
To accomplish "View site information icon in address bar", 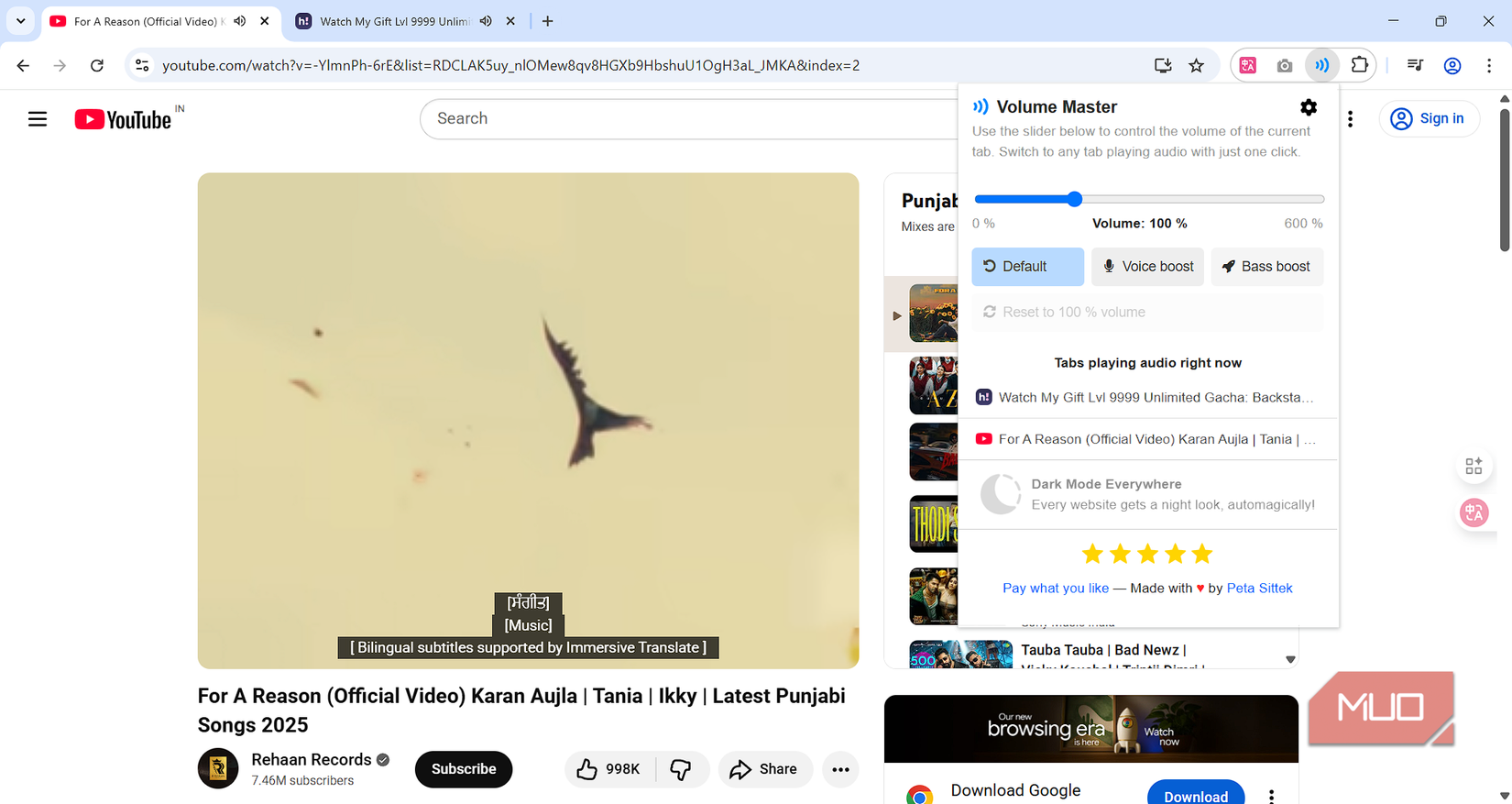I will point(142,65).
